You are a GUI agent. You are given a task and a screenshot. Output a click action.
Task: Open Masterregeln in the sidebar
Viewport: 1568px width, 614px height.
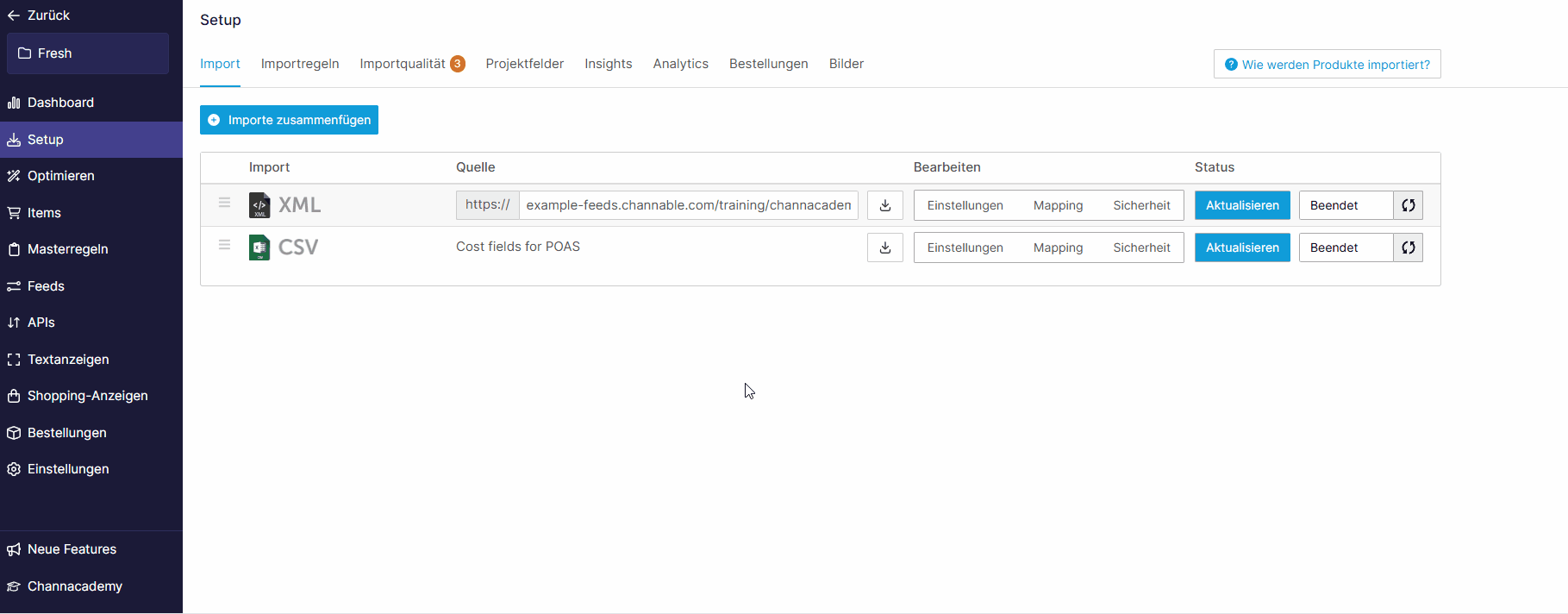pyautogui.click(x=91, y=249)
